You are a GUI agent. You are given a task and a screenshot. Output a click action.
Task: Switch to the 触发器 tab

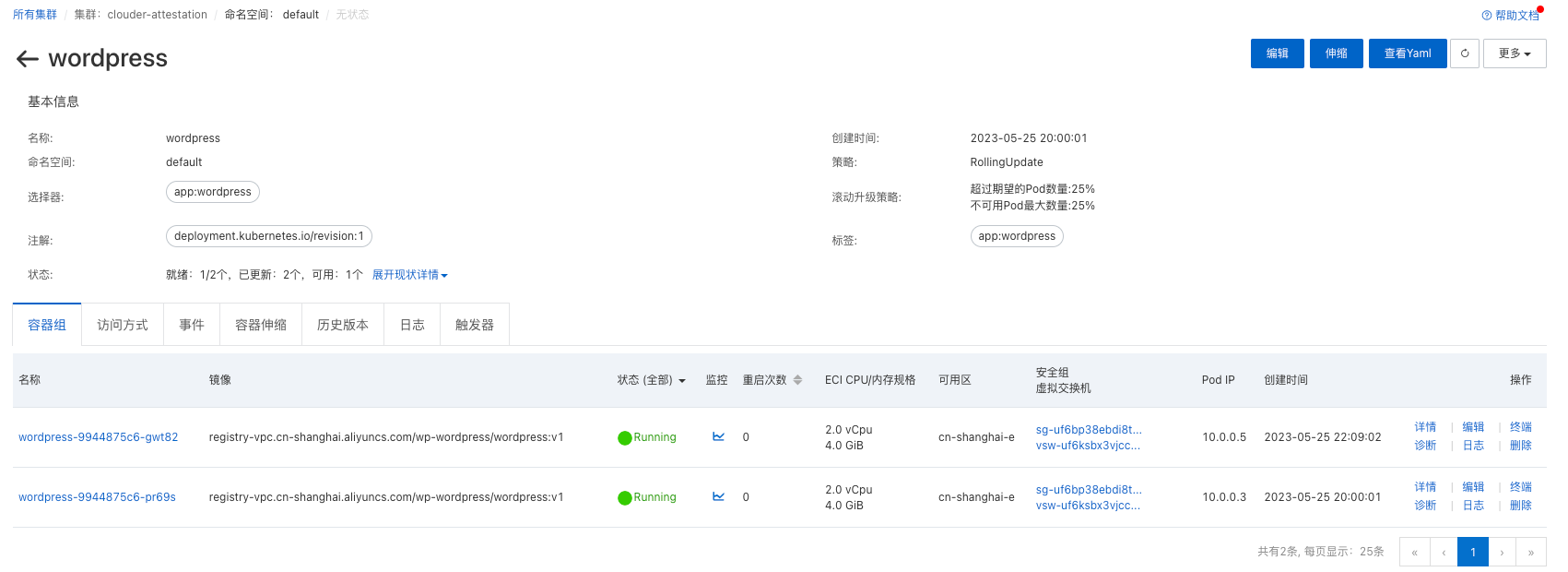coord(475,325)
